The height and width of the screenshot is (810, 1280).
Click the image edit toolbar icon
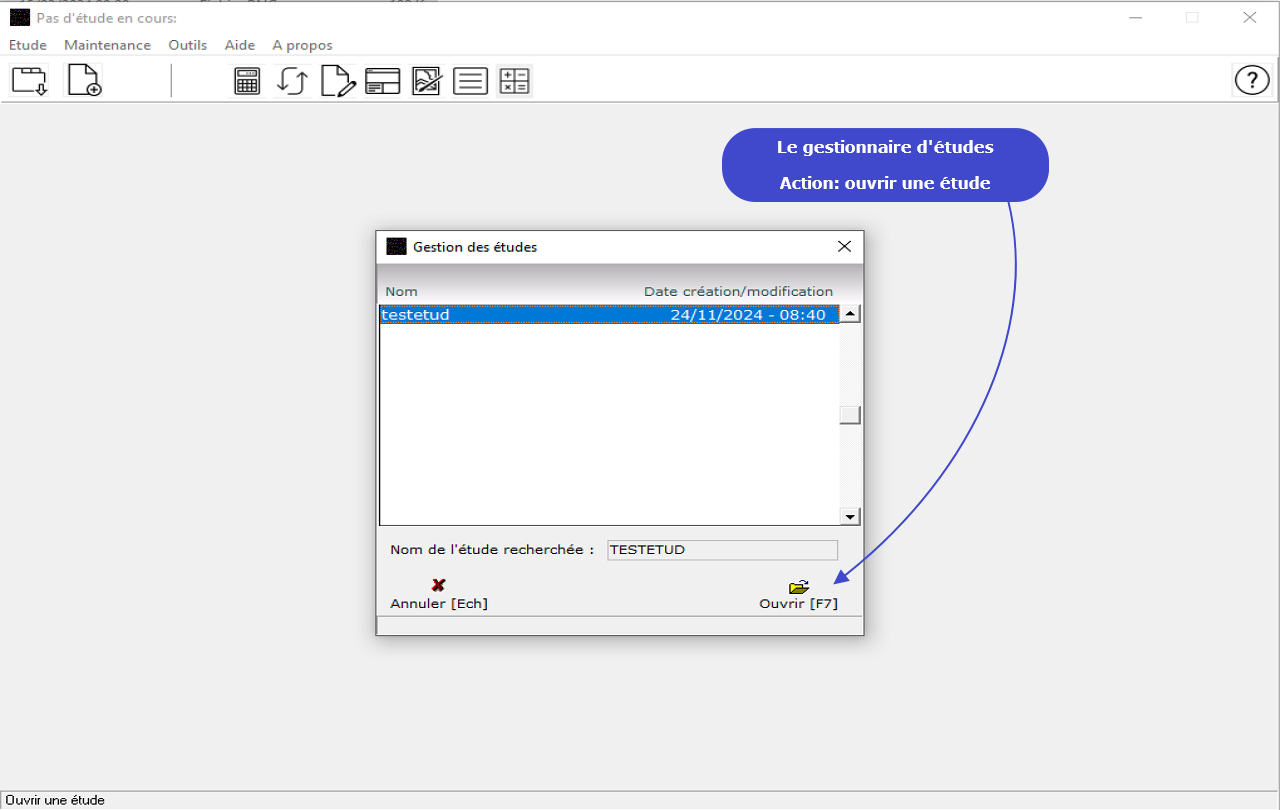427,81
